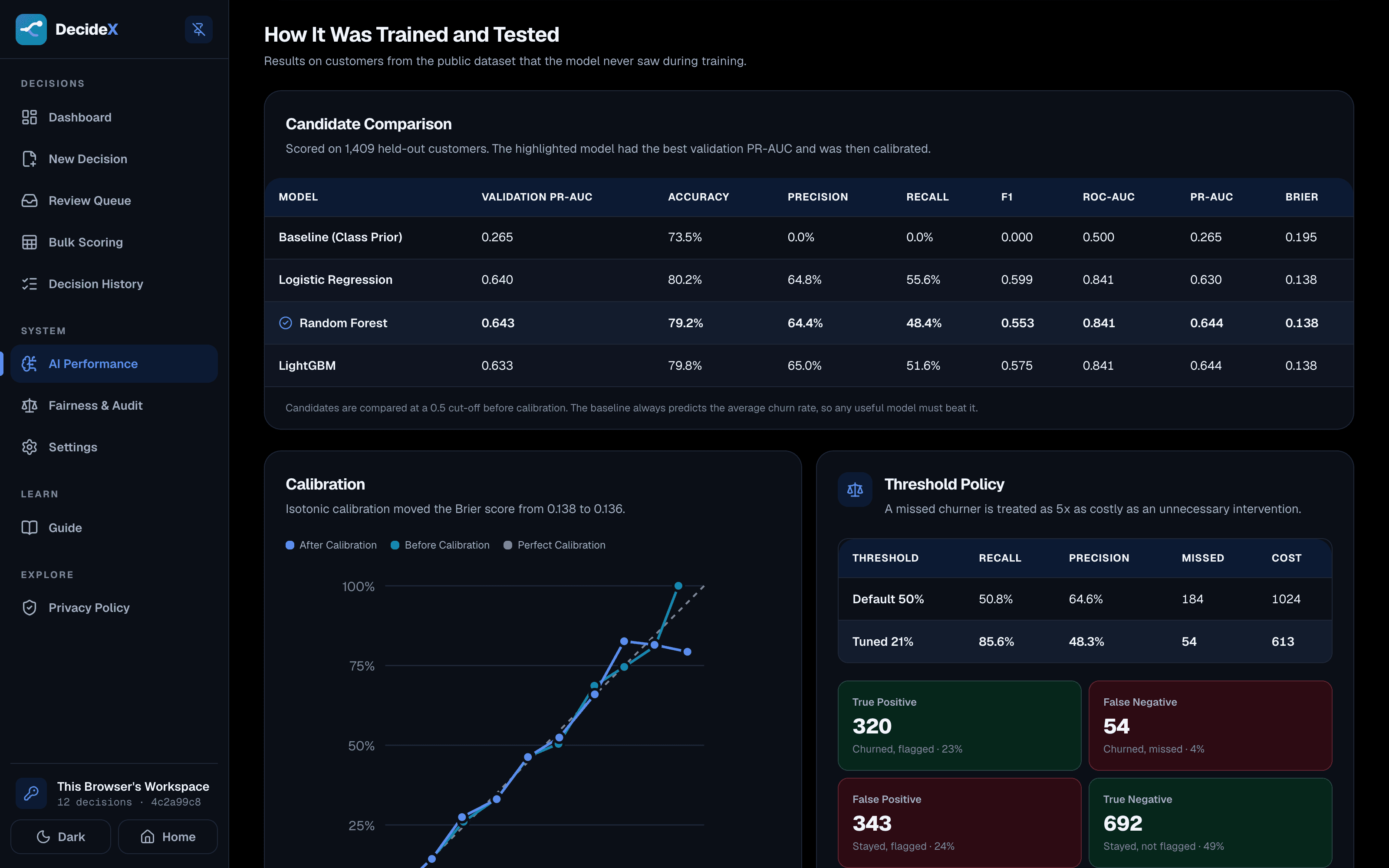This screenshot has height=868, width=1389.
Task: Click the AI Performance brain icon
Action: 29,363
